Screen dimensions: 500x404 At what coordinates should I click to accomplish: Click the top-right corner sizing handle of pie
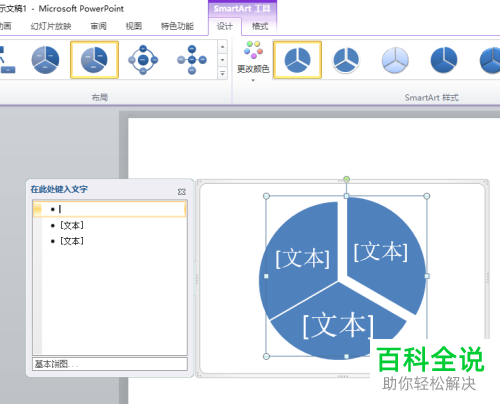427,196
